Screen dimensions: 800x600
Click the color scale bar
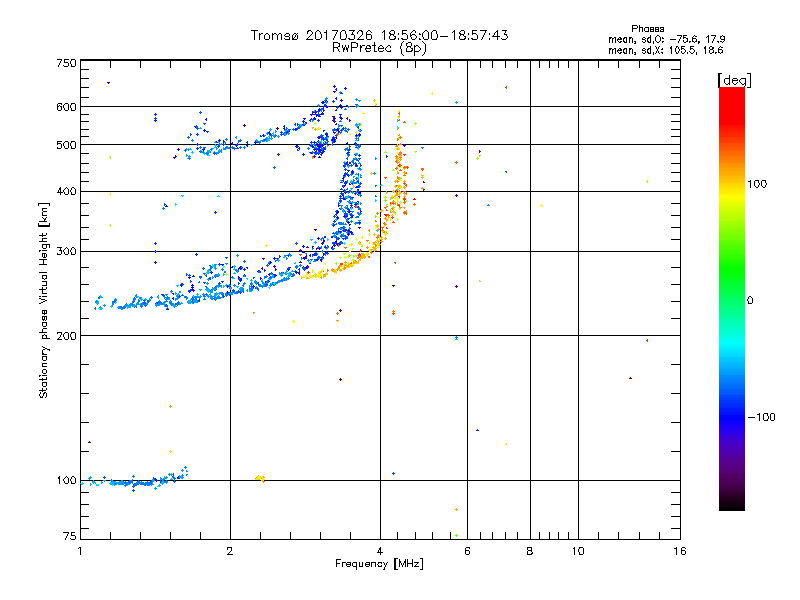coord(732,298)
